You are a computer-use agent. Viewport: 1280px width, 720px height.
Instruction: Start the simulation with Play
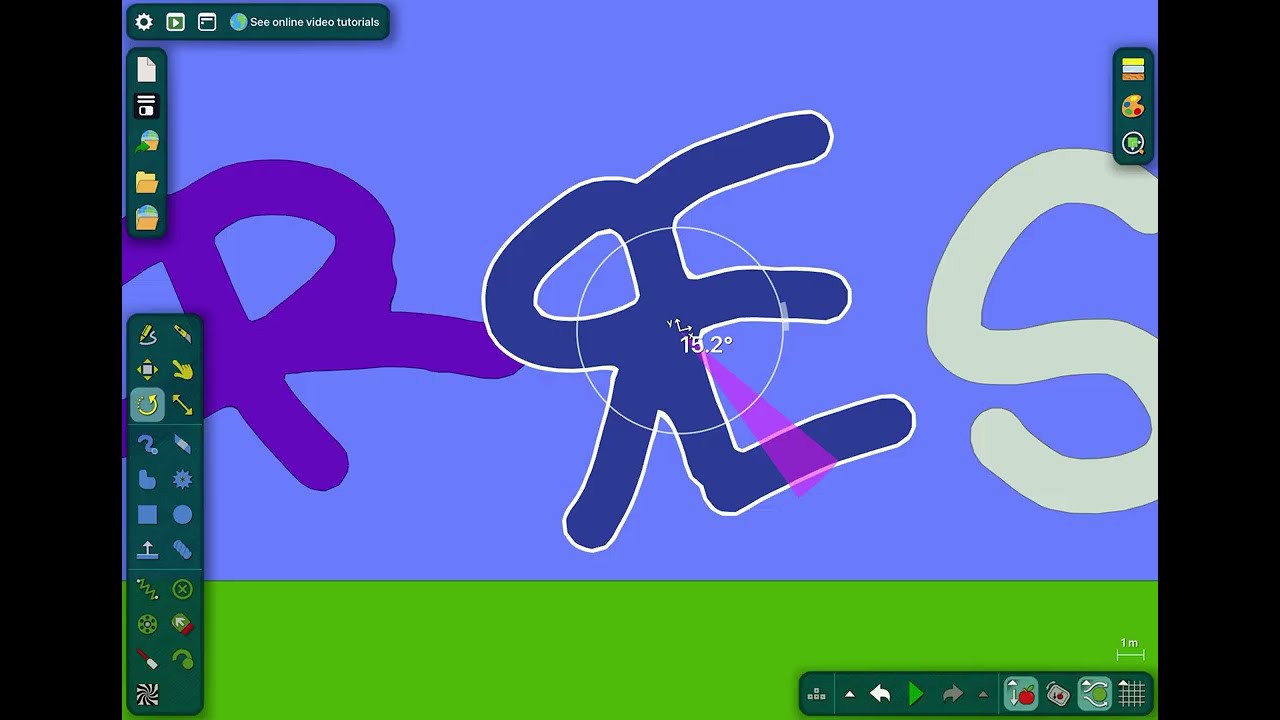pyautogui.click(x=916, y=694)
